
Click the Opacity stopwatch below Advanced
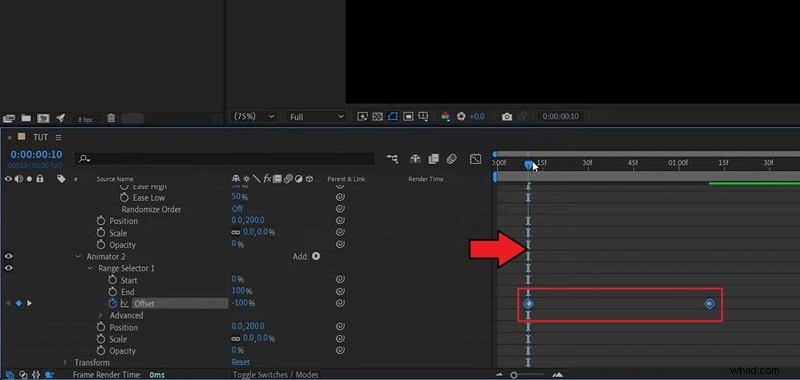pyautogui.click(x=101, y=351)
